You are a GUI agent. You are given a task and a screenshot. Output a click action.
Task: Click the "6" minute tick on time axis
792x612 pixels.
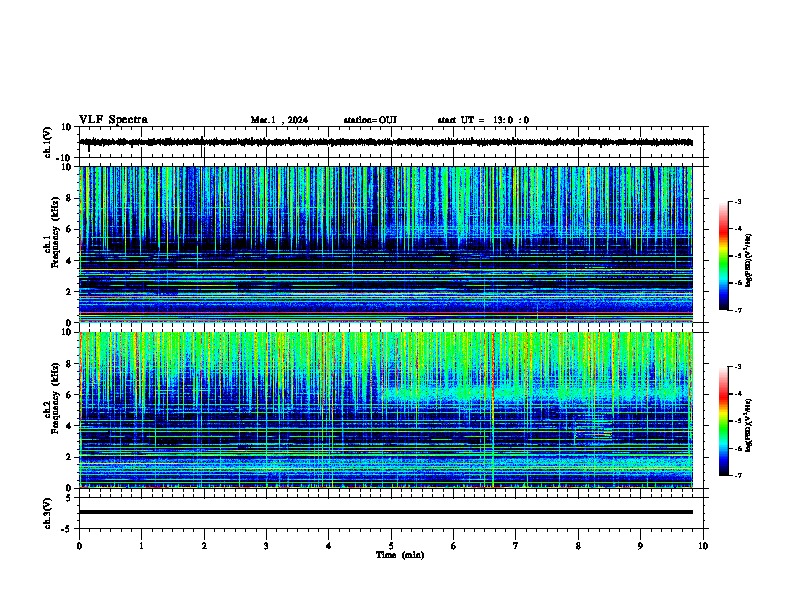tap(454, 546)
